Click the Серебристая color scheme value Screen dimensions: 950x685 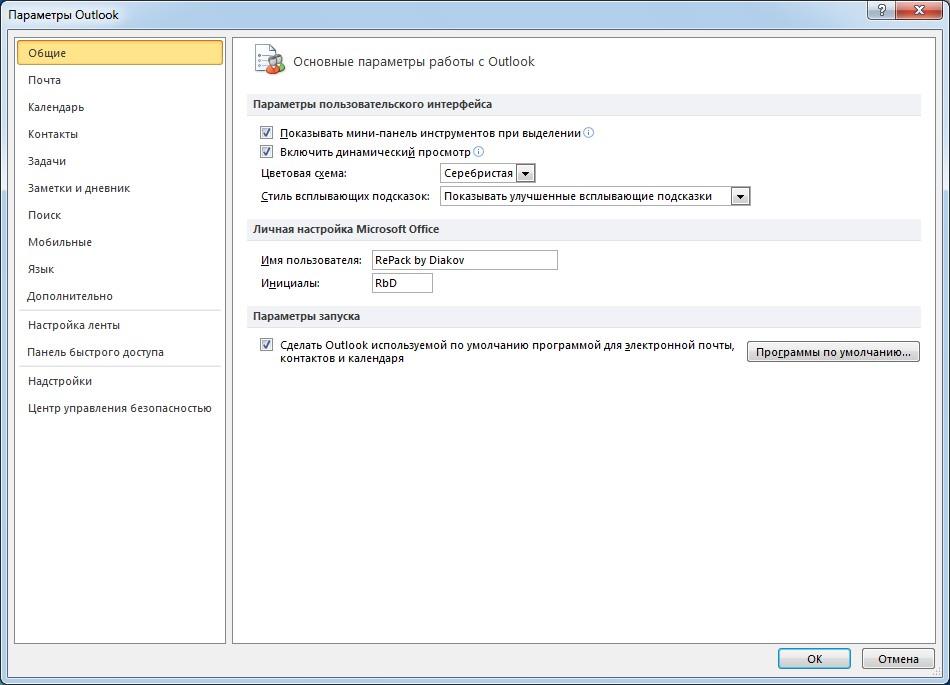coord(479,173)
